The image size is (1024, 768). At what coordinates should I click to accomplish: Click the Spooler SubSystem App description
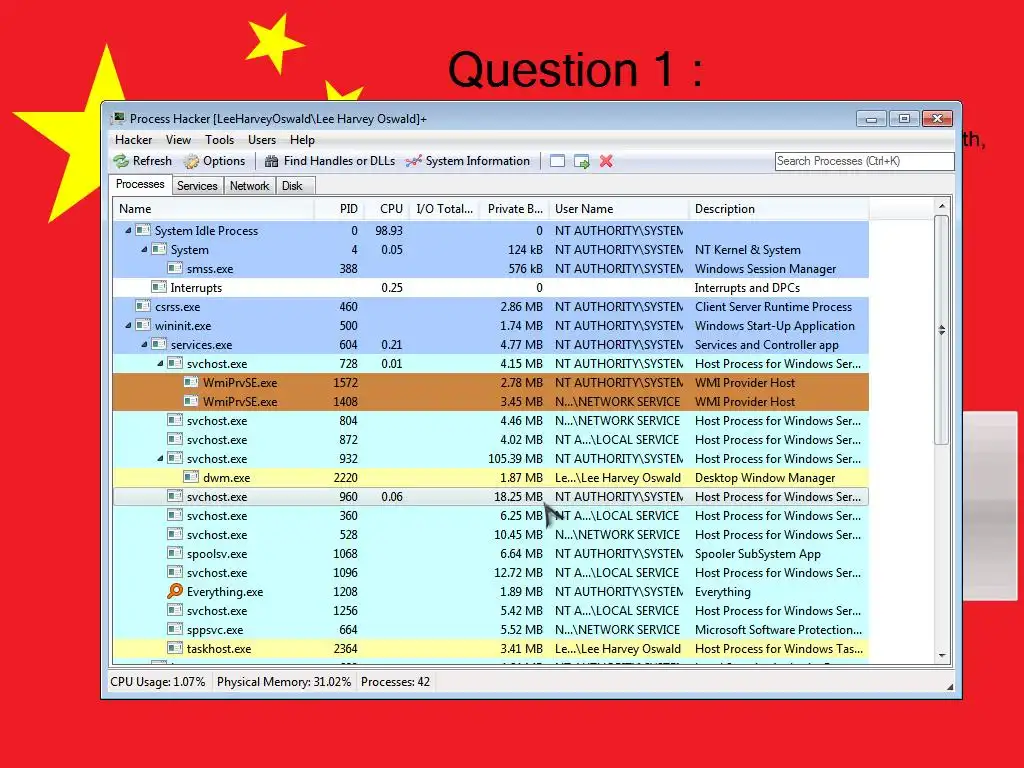[x=758, y=553]
